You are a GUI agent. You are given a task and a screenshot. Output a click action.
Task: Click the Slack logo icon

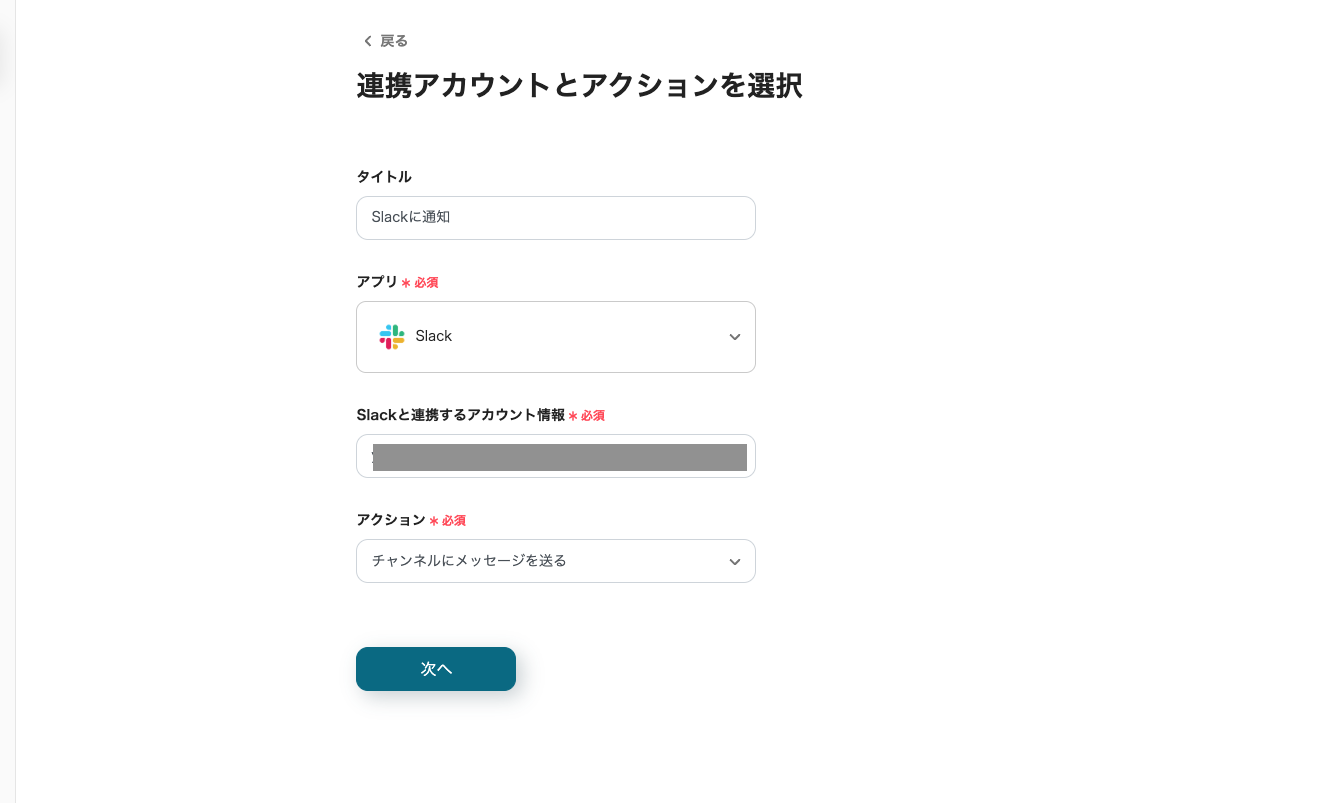pos(392,337)
